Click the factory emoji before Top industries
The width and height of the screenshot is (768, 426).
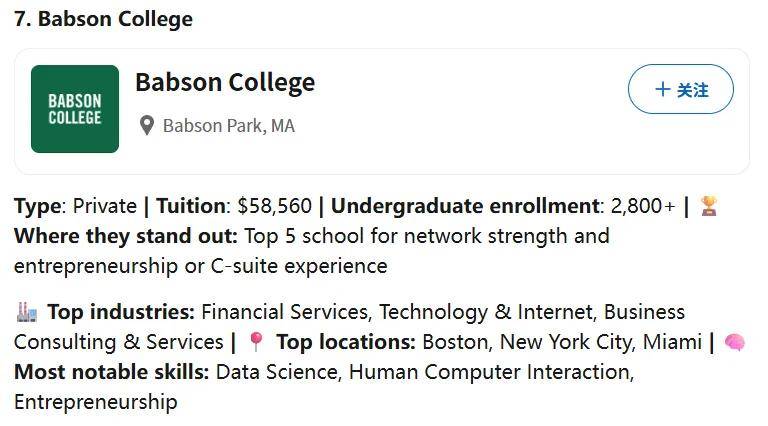[26, 312]
